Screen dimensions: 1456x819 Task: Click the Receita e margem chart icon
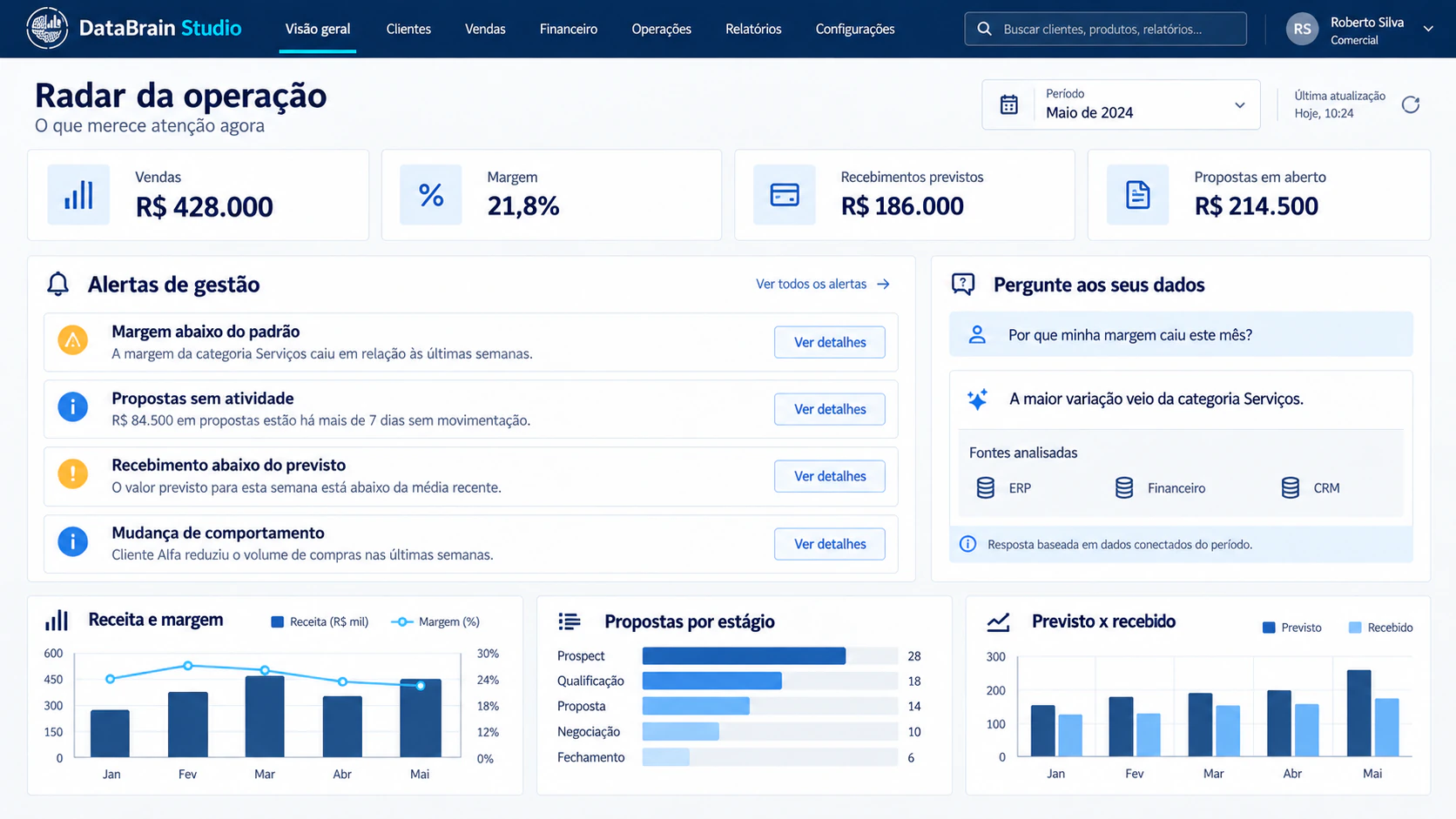[57, 621]
